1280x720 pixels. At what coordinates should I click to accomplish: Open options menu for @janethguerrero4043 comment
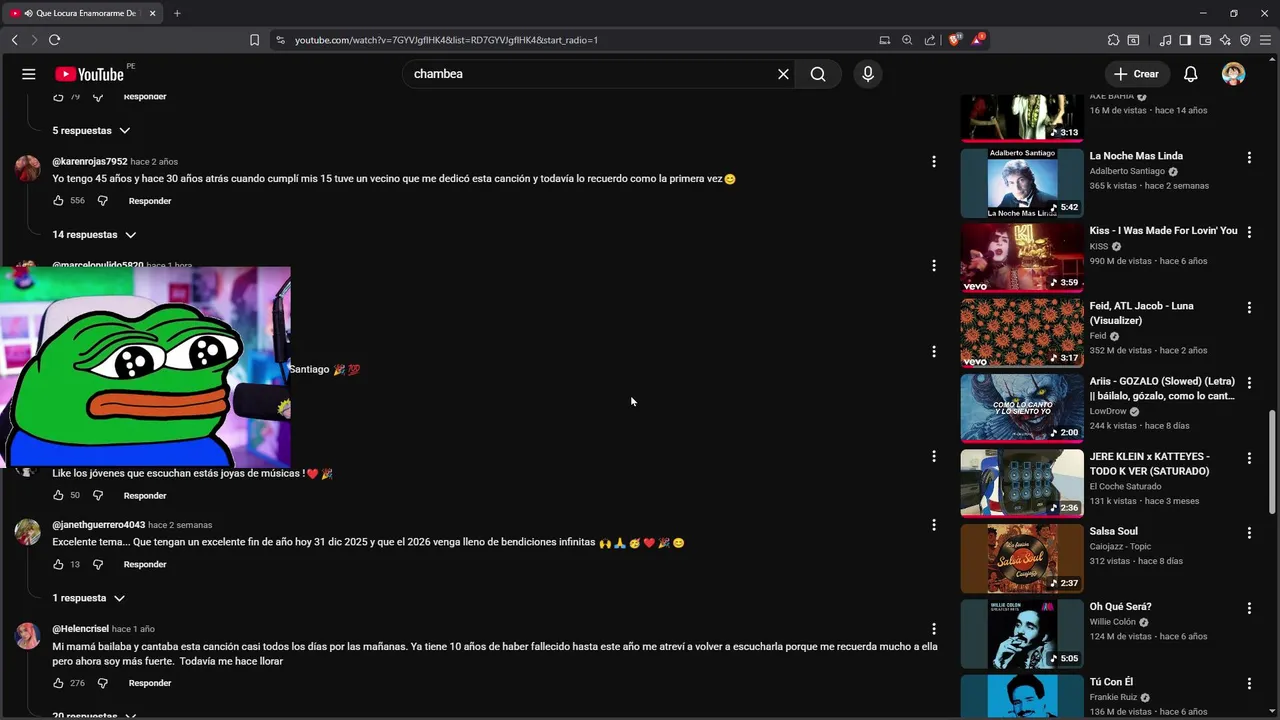point(934,525)
